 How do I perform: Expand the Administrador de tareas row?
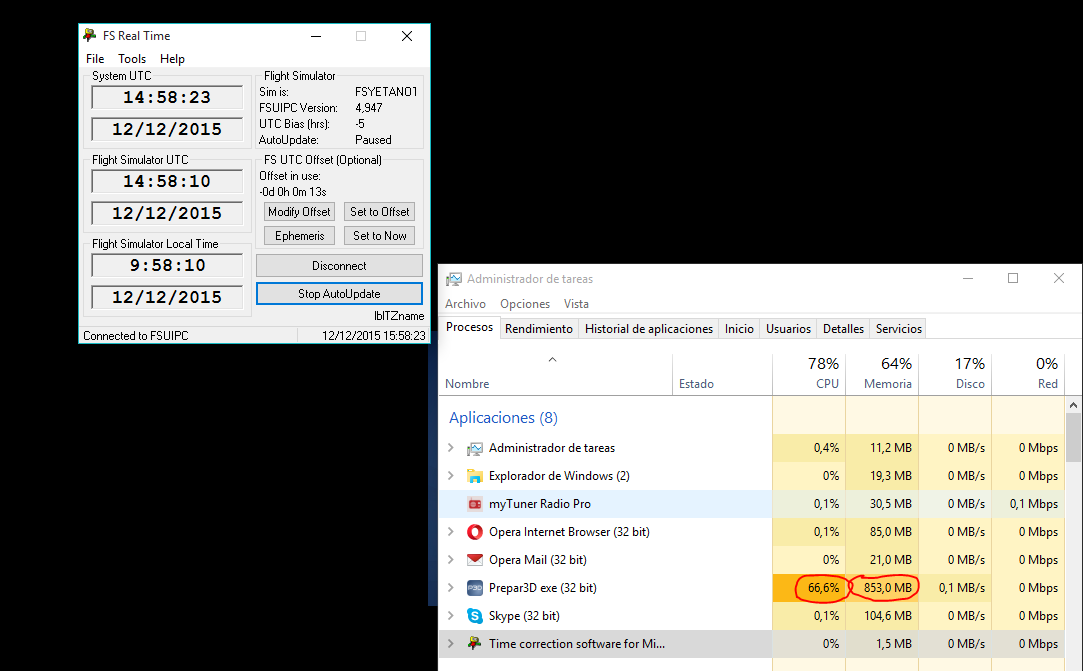pyautogui.click(x=451, y=448)
